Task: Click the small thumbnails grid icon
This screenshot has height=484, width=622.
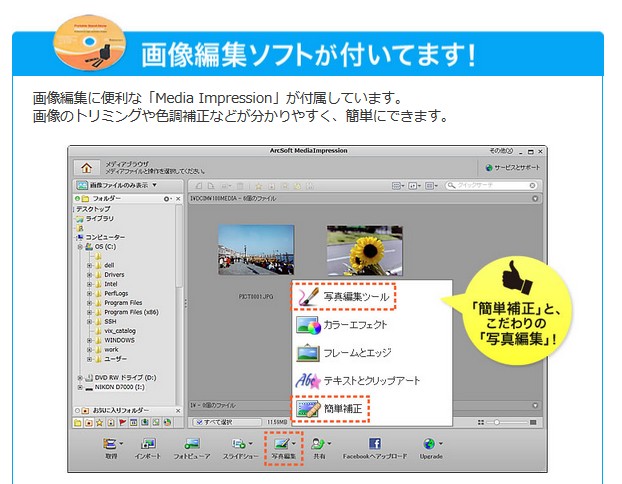Action: pyautogui.click(x=481, y=423)
